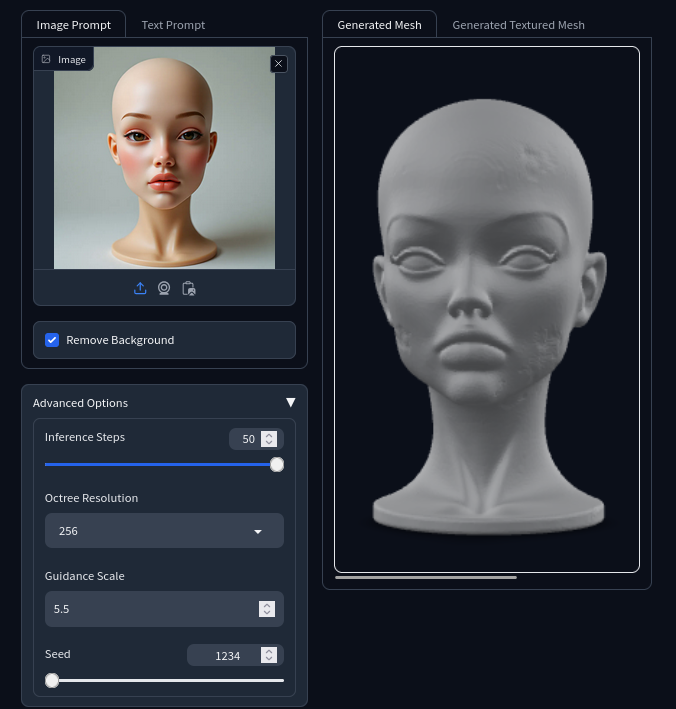Select the Generated Mesh tab

[379, 25]
